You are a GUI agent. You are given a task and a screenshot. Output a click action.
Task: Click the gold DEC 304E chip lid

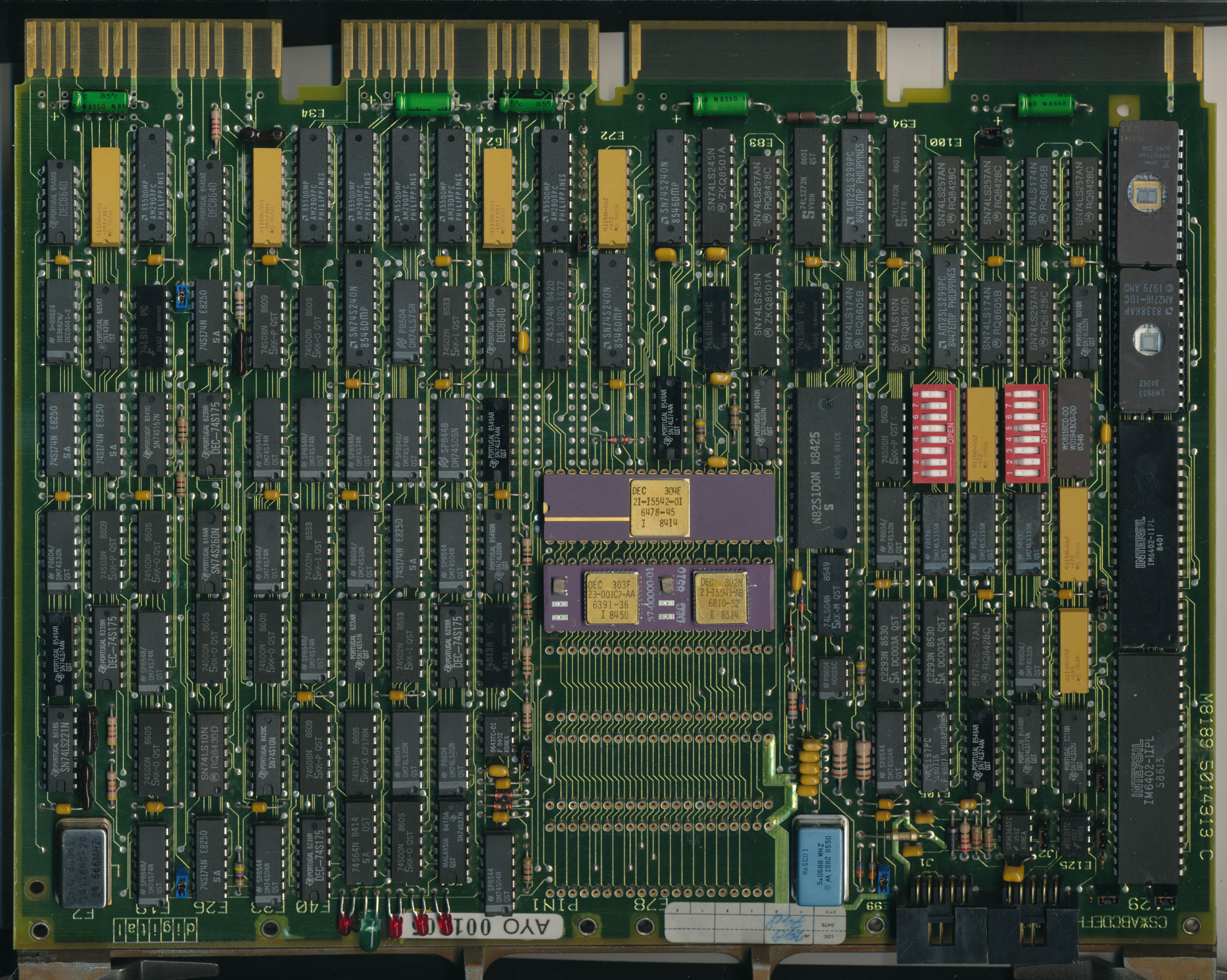660,508
